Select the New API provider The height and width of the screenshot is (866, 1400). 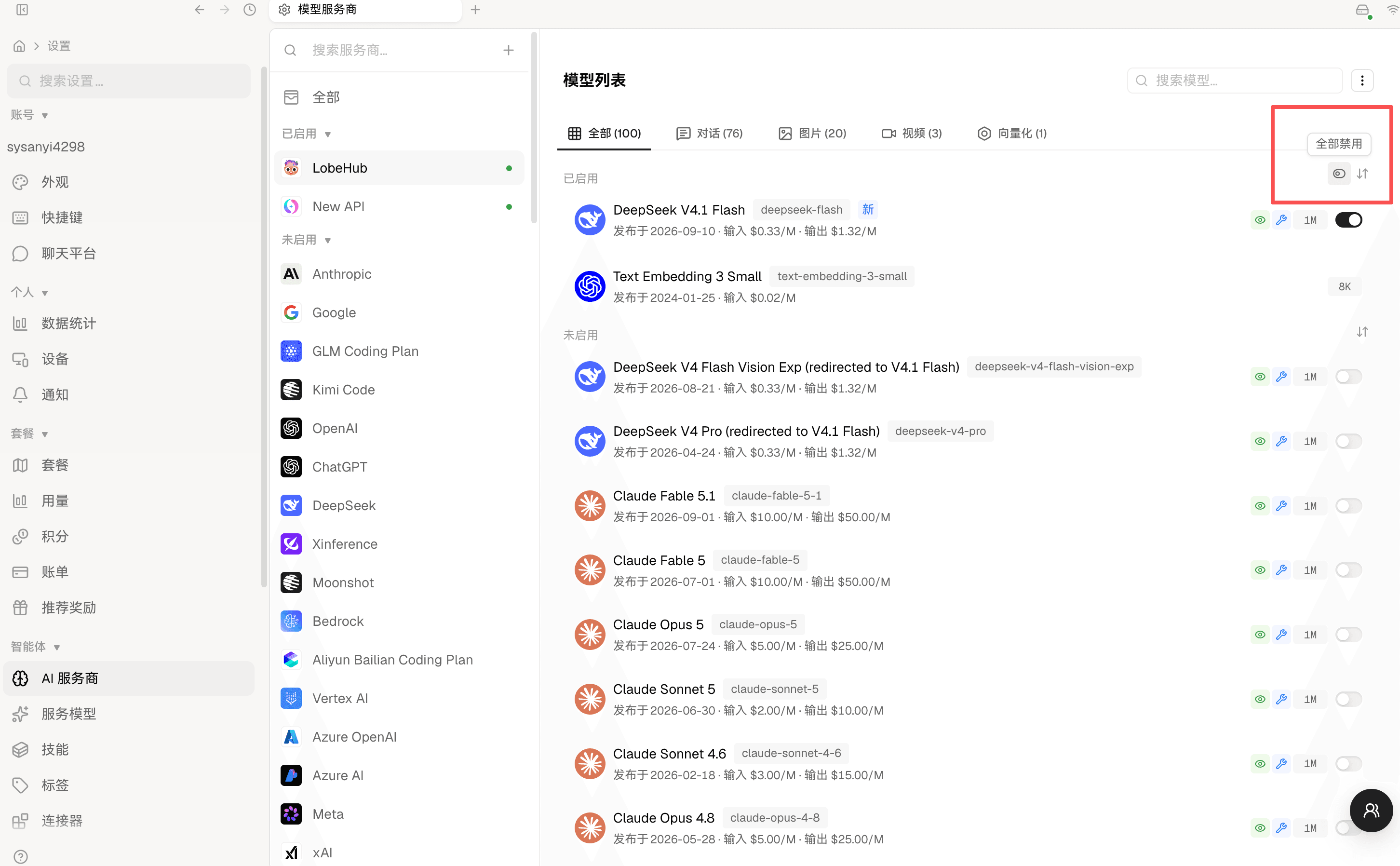(x=399, y=207)
